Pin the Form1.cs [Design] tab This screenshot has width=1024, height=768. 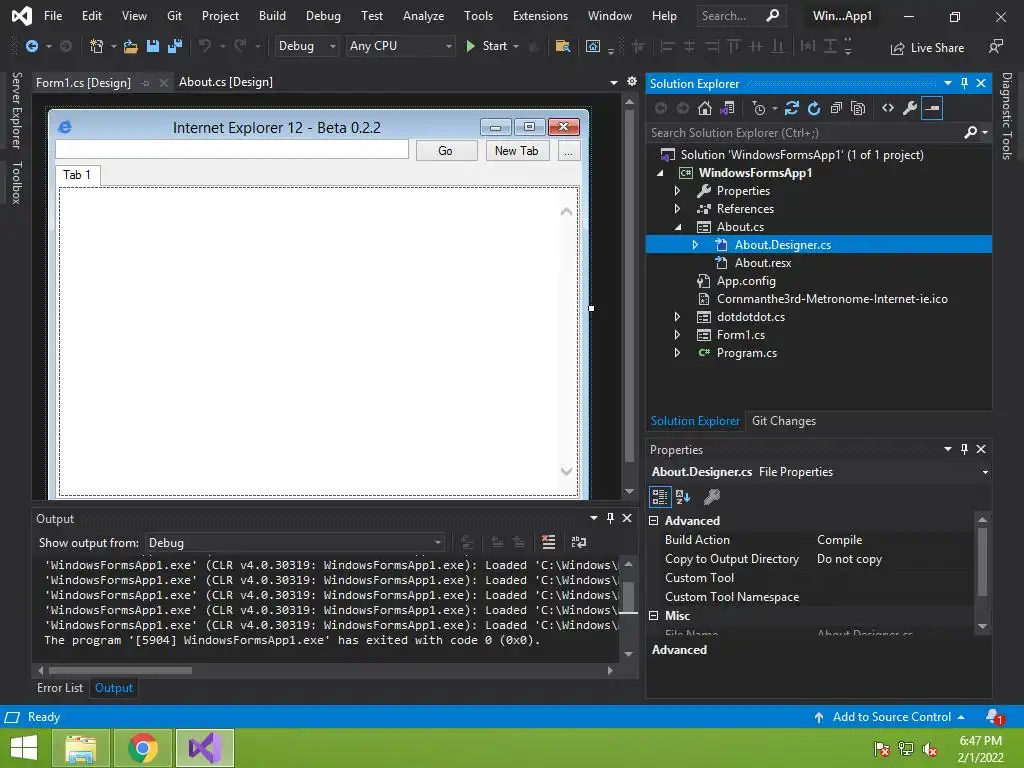coord(146,83)
